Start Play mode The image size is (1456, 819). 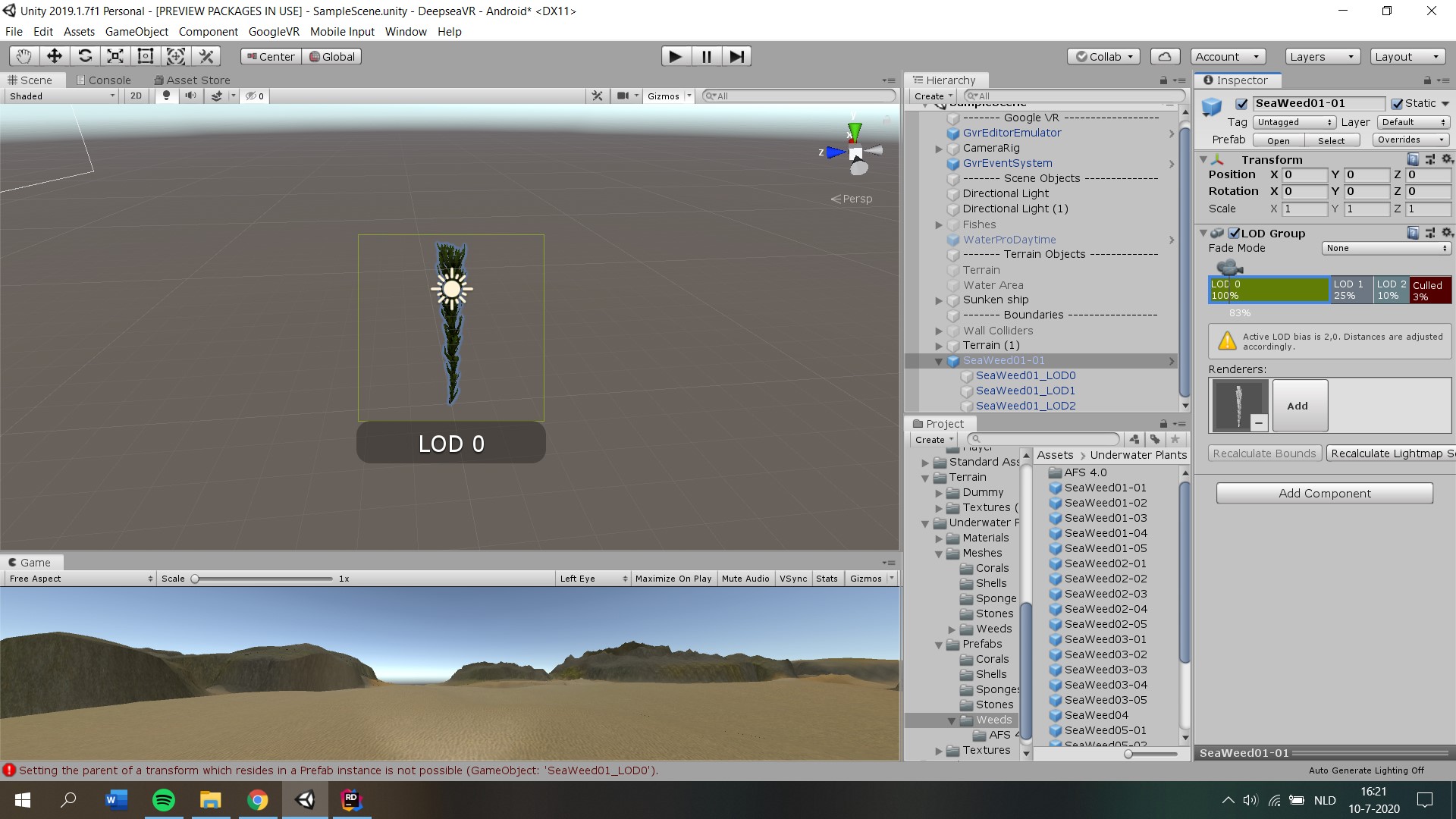(676, 56)
